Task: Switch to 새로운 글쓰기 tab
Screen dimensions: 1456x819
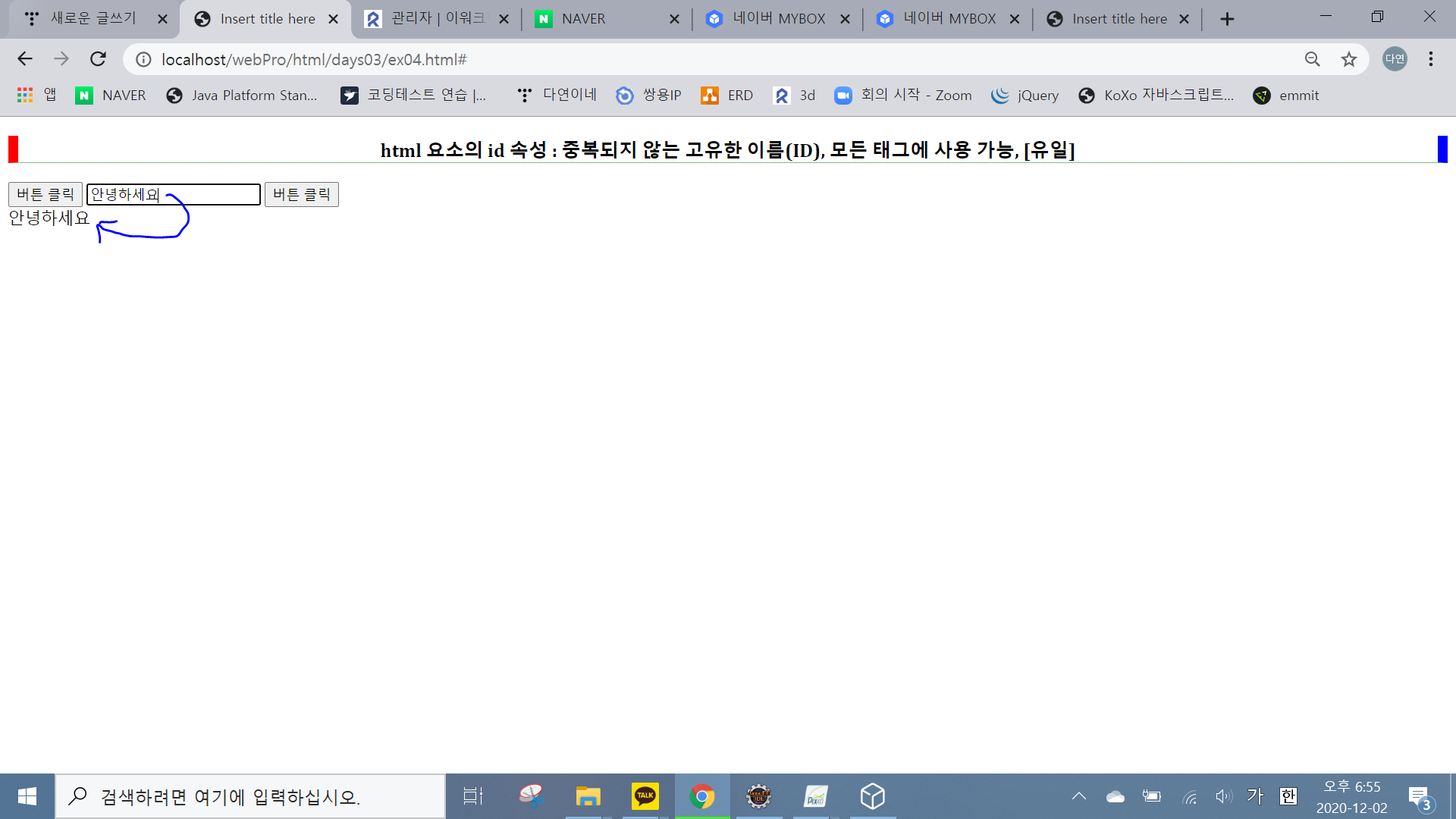Action: (x=93, y=19)
